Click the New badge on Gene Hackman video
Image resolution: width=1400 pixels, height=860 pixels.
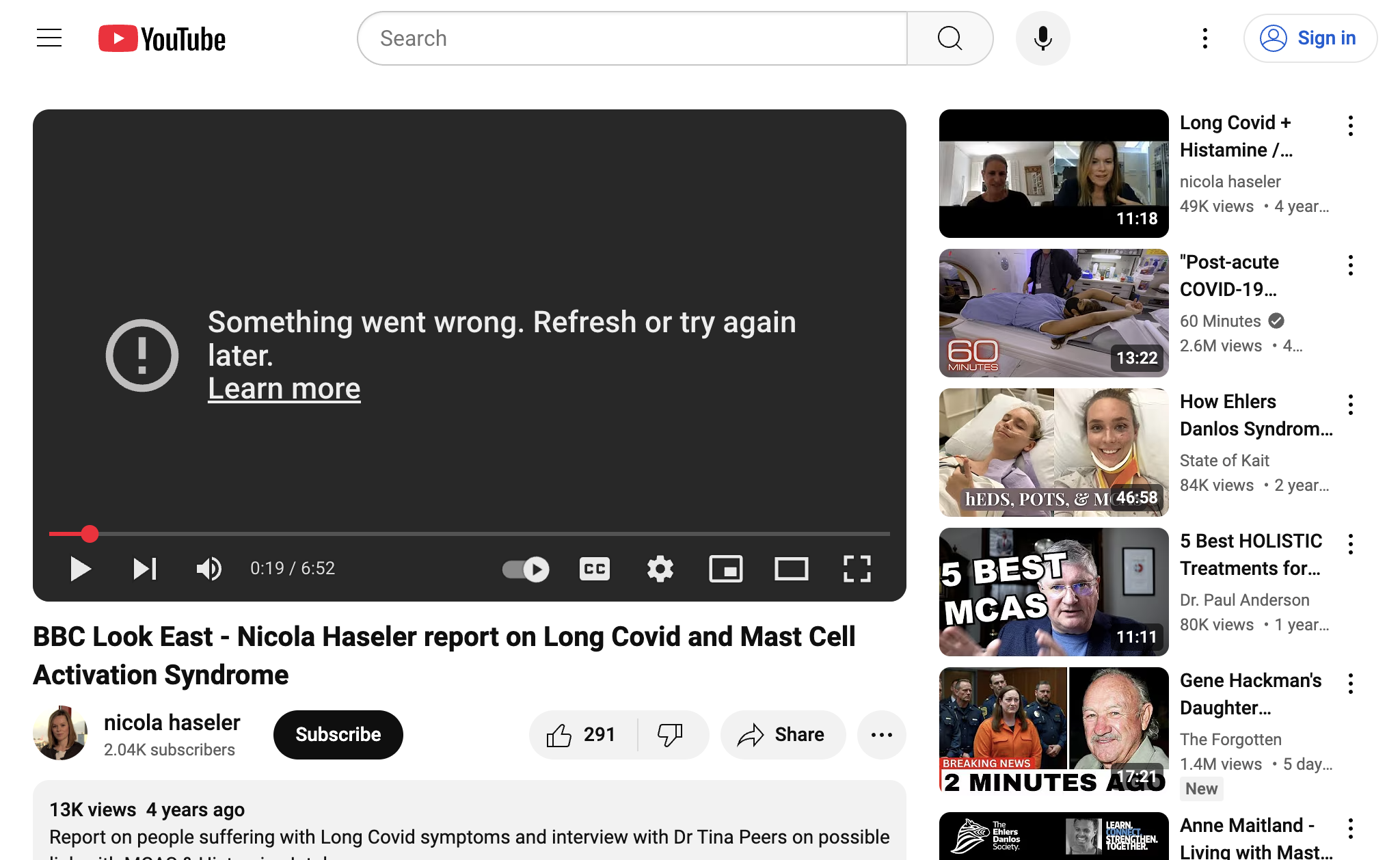click(x=1201, y=789)
